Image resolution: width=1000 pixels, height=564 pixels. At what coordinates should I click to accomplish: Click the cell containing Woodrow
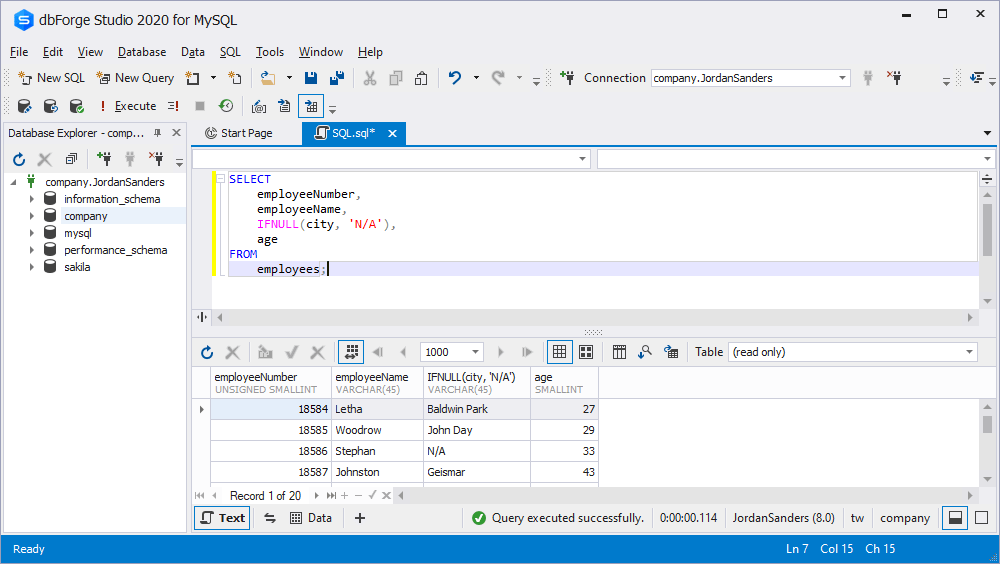(377, 430)
